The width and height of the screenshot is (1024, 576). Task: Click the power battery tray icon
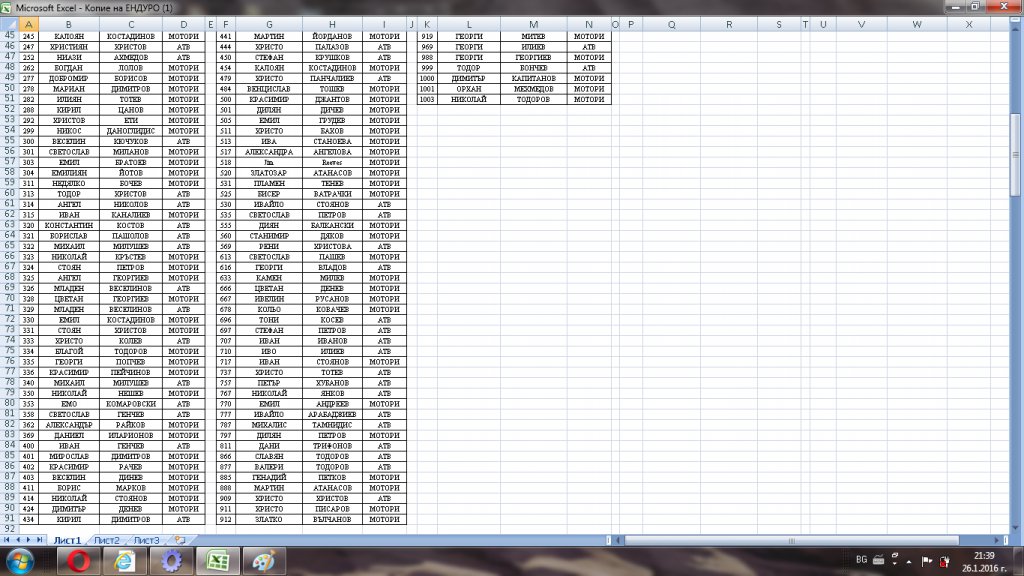[x=944, y=561]
